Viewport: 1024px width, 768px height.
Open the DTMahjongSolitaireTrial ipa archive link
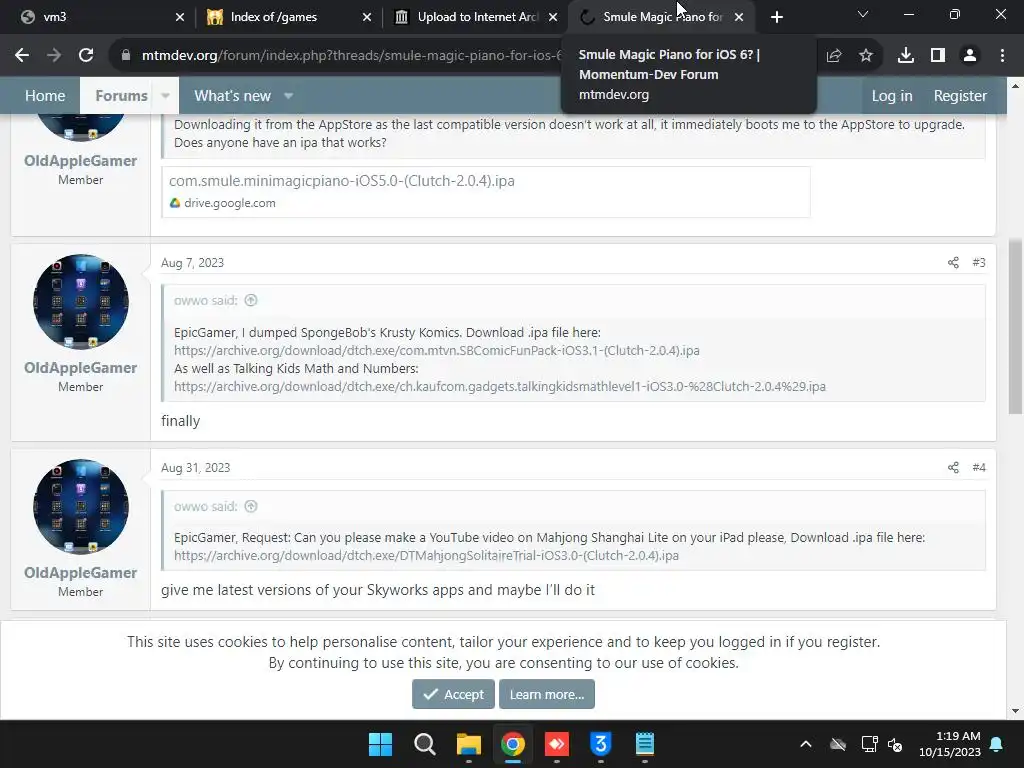click(426, 556)
